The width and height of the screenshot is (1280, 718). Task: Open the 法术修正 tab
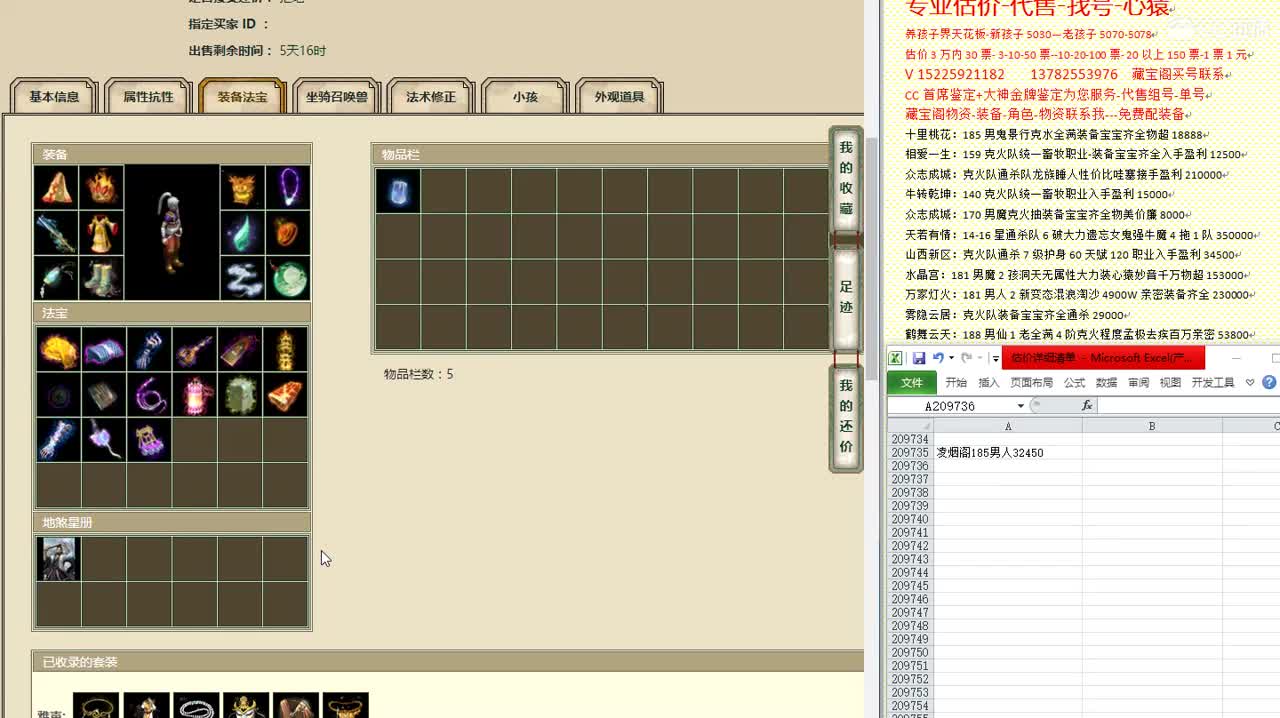pos(431,97)
